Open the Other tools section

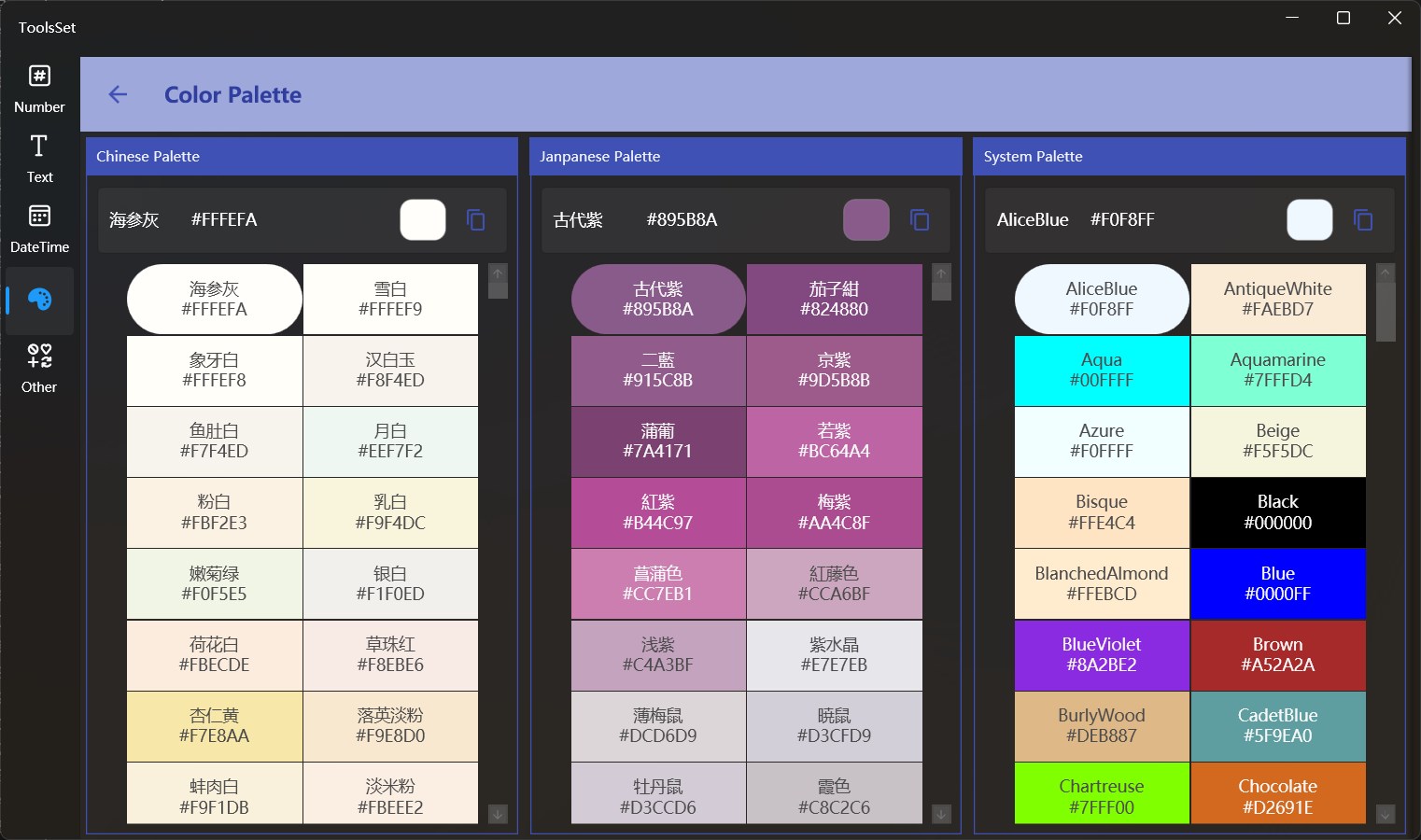(x=39, y=370)
